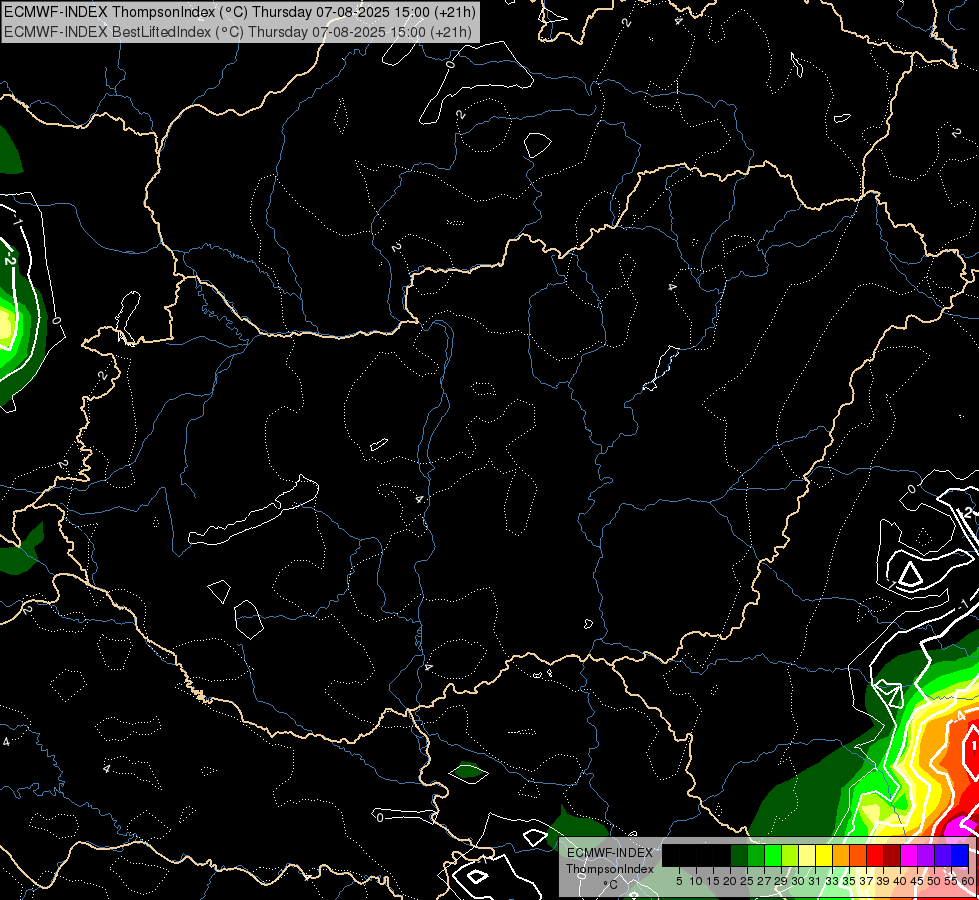Click the legend title 'ThompsonIndex'

[610, 869]
